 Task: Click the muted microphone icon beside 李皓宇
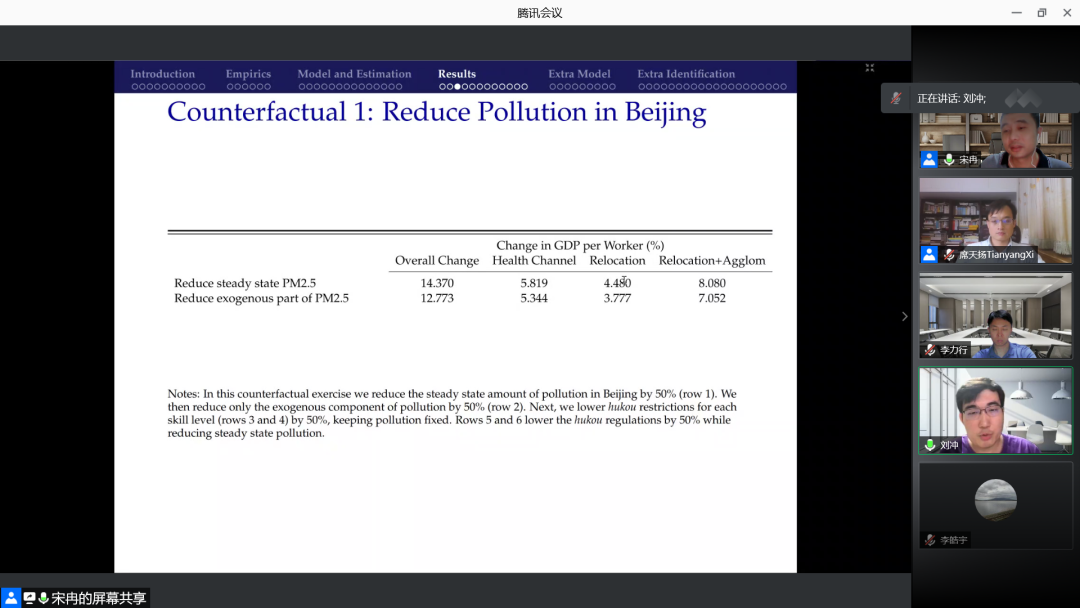coord(930,540)
